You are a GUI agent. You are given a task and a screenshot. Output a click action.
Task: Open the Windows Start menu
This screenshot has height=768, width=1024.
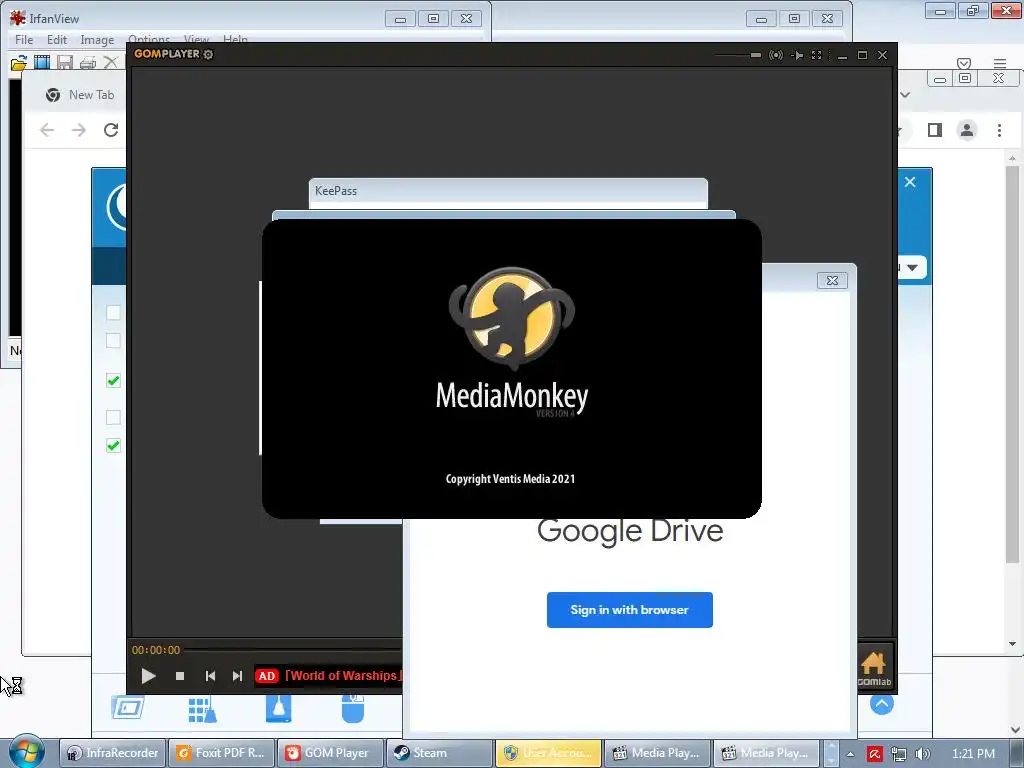coord(26,752)
